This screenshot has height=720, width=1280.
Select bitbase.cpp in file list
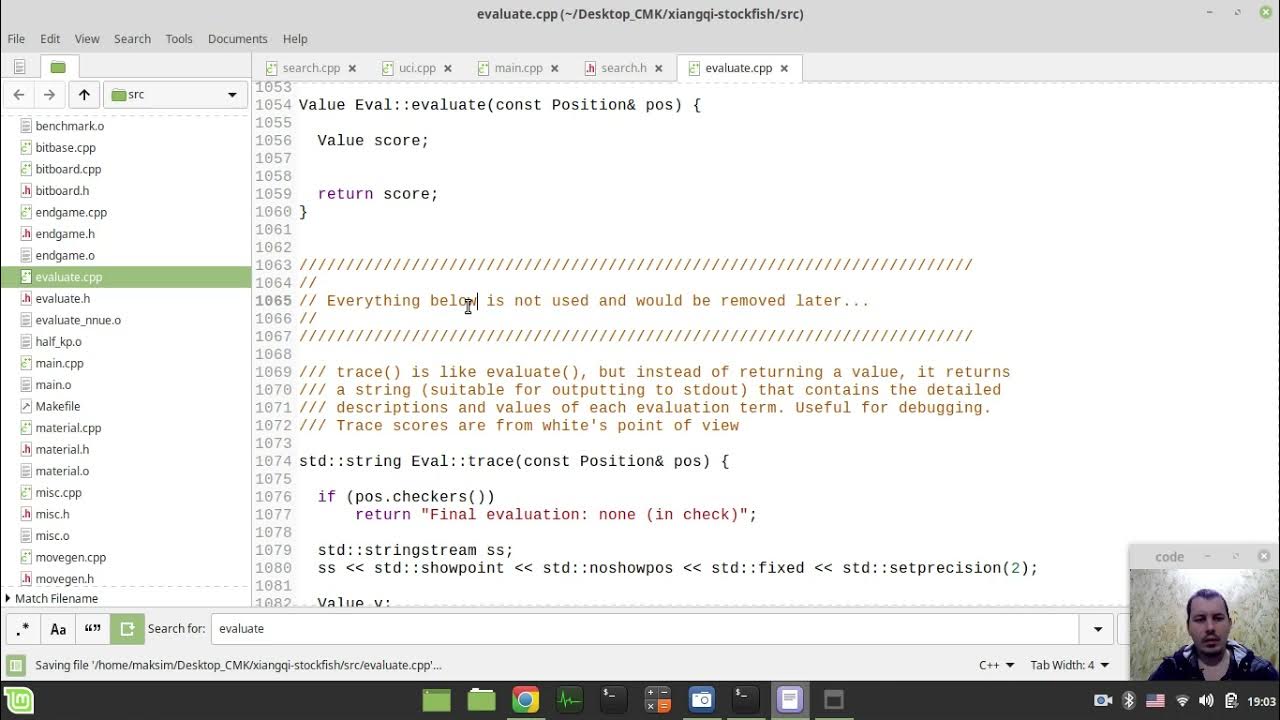65,147
